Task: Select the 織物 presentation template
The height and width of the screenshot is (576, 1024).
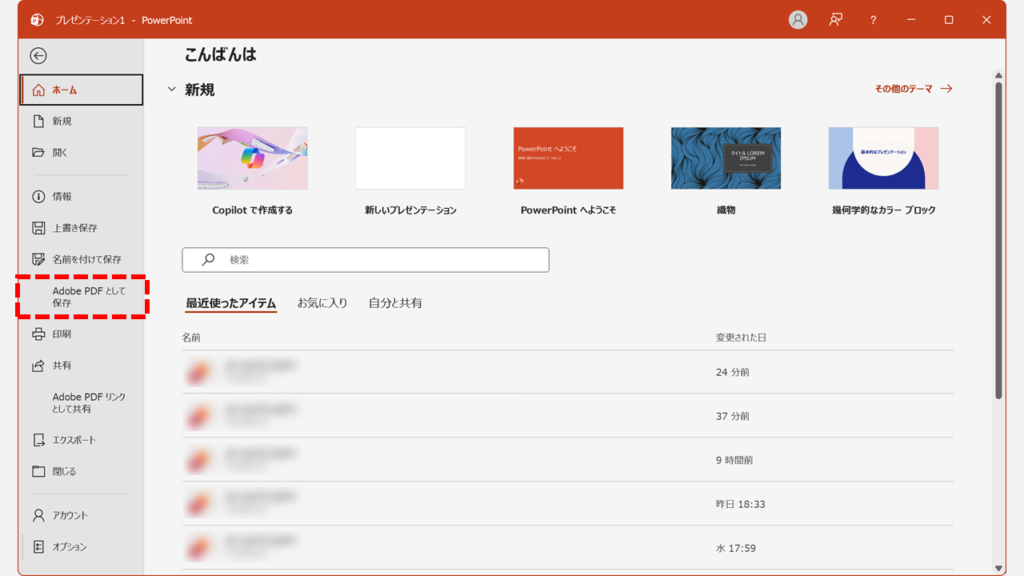Action: [x=725, y=158]
